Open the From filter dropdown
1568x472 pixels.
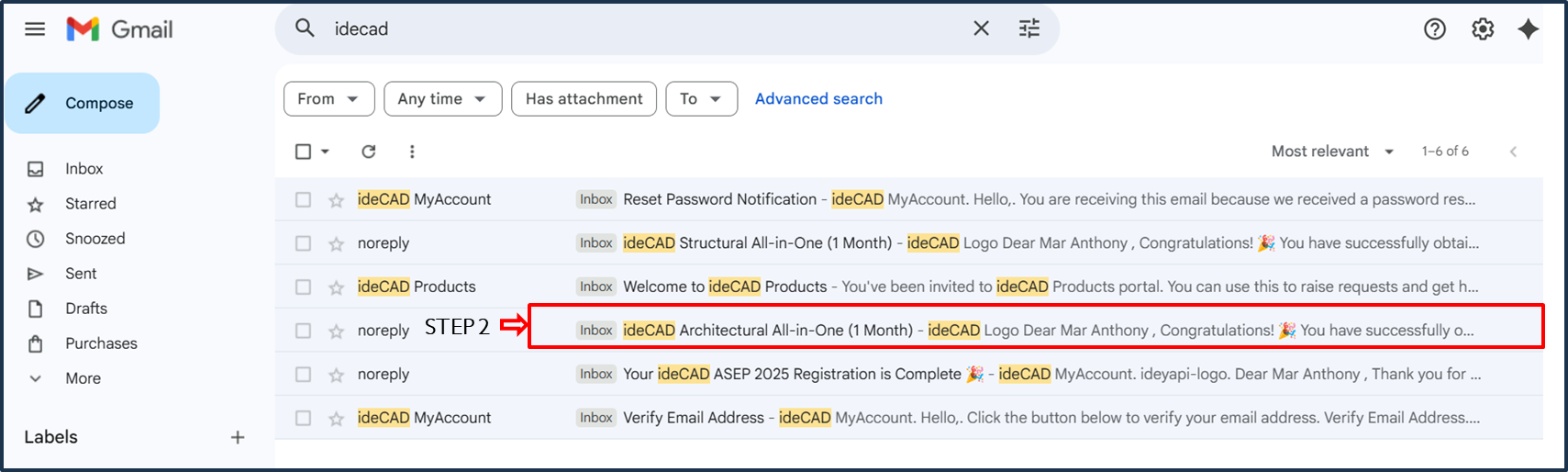[x=329, y=99]
